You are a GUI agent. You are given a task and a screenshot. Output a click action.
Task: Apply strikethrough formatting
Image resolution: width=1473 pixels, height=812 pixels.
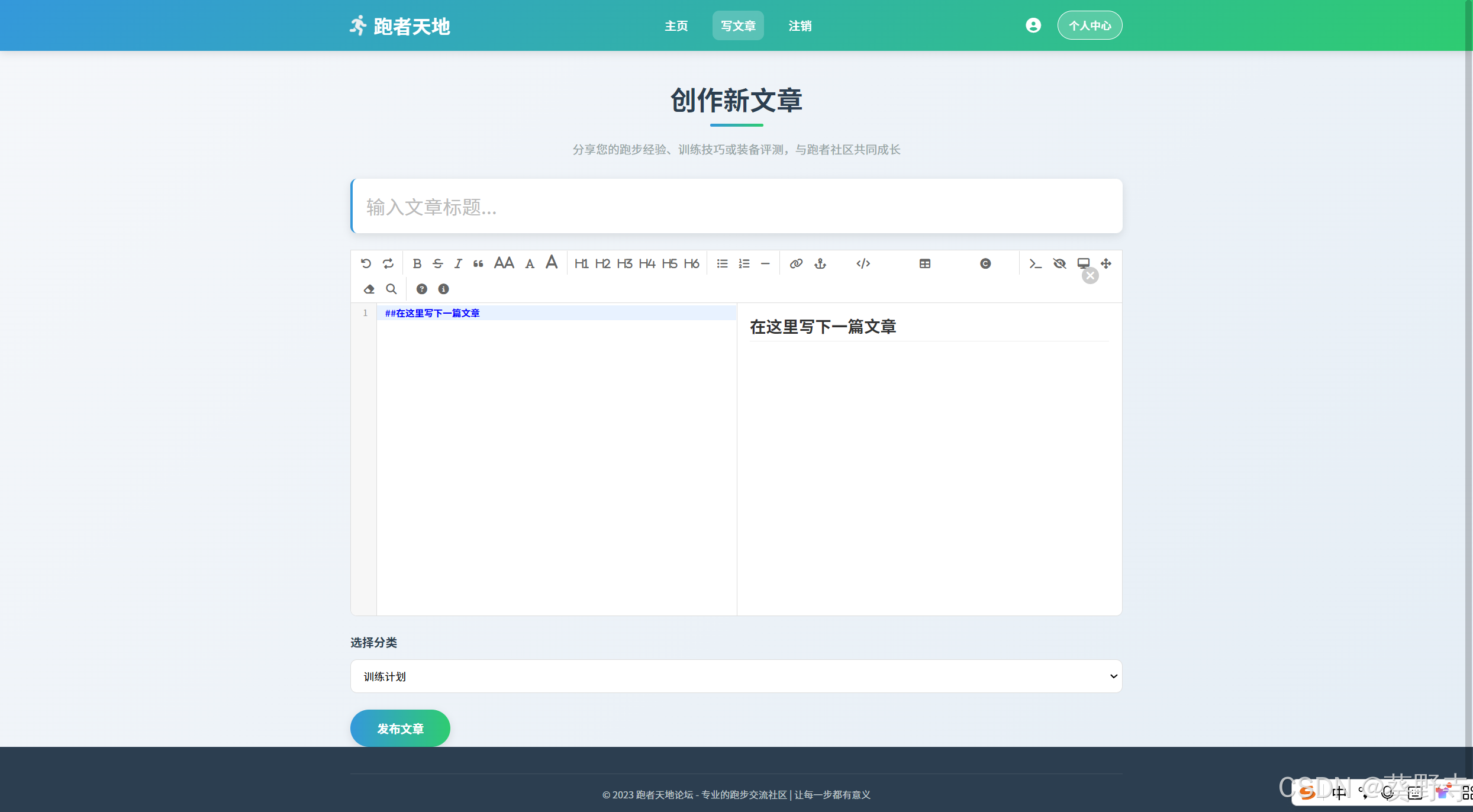pos(437,263)
